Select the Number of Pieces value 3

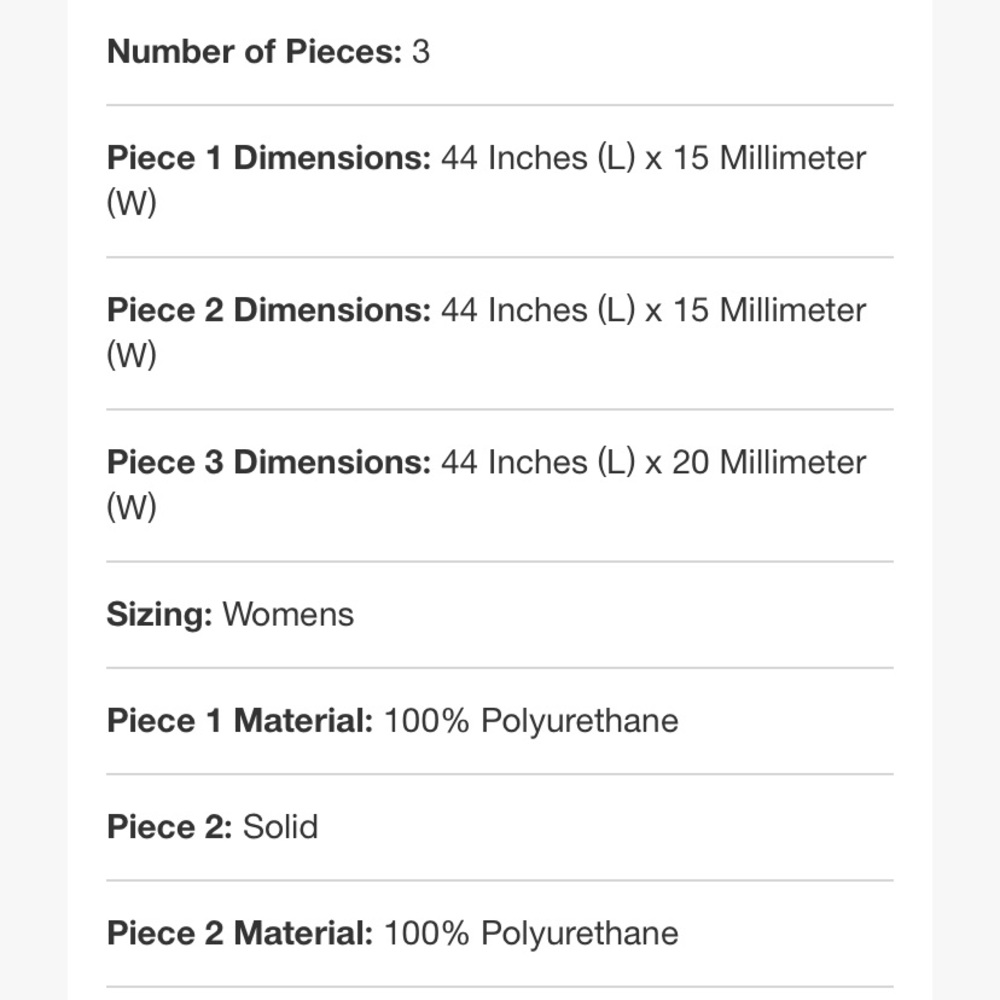[421, 52]
